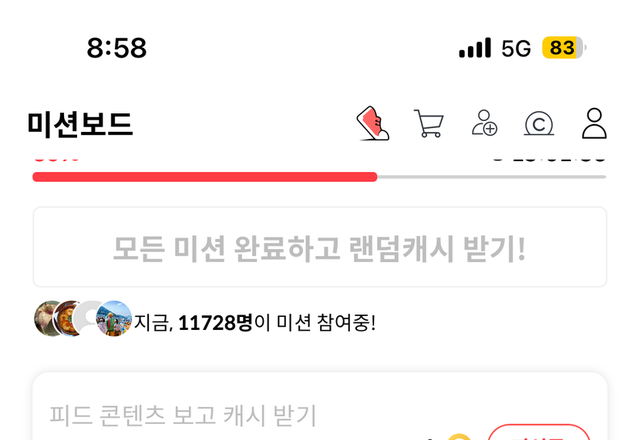This screenshot has width=640, height=440.
Task: Tap the 11728명 participants count text
Action: 216,323
